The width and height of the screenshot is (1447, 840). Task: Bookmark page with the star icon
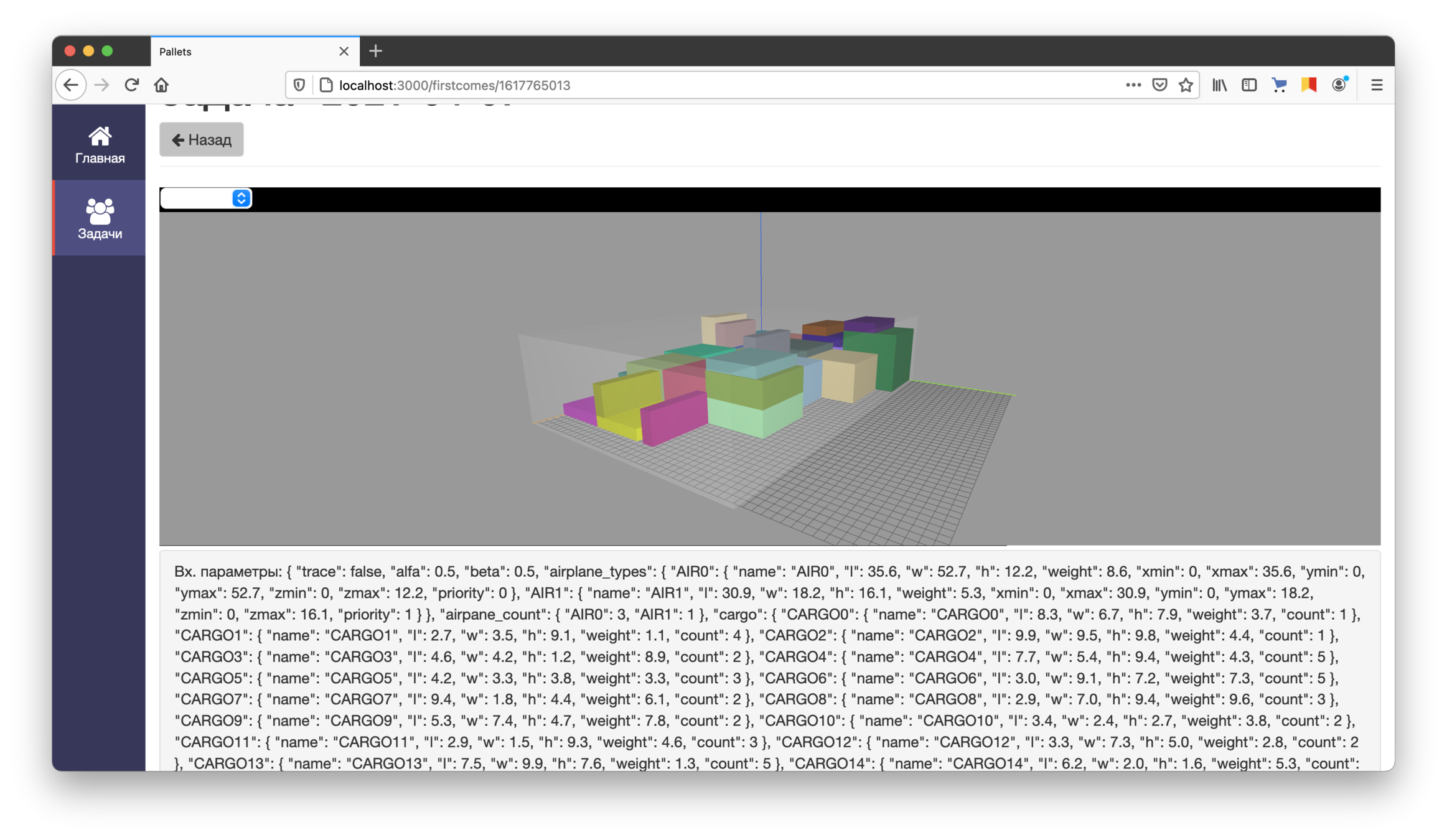[1186, 85]
